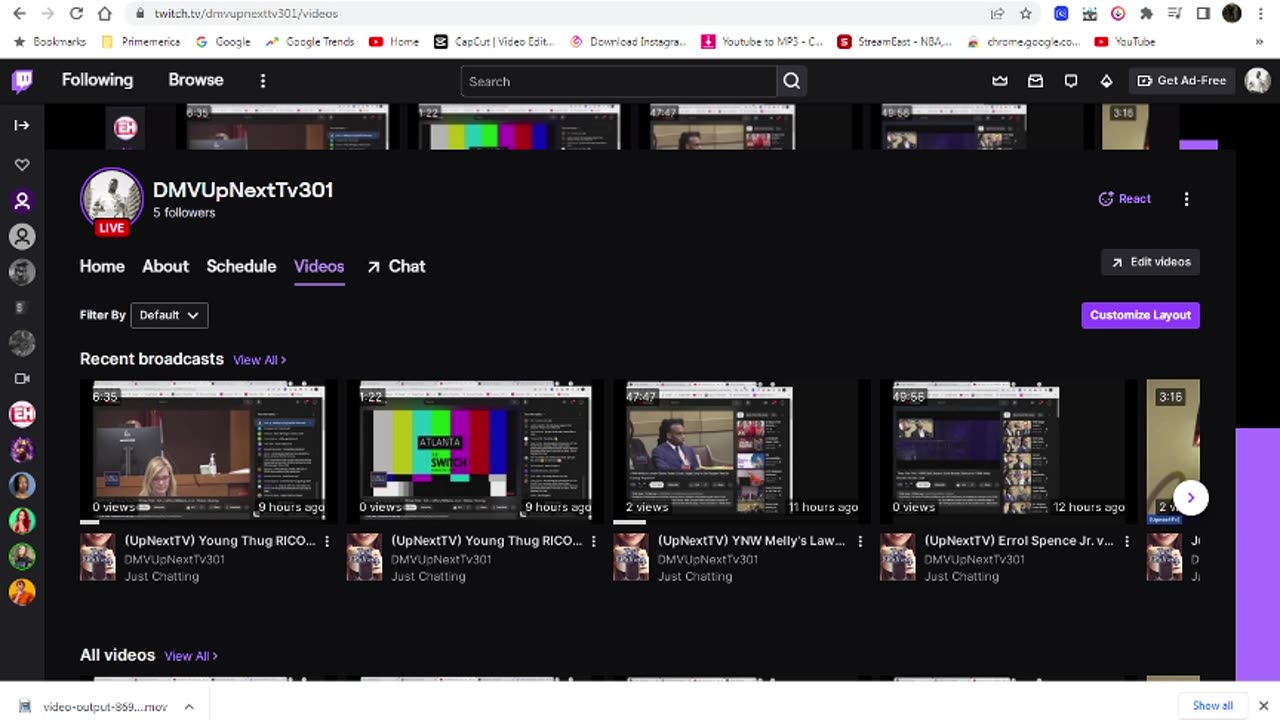Open the CapCut Video Editor bookmark
Screen dimensions: 1280x720
[494, 42]
